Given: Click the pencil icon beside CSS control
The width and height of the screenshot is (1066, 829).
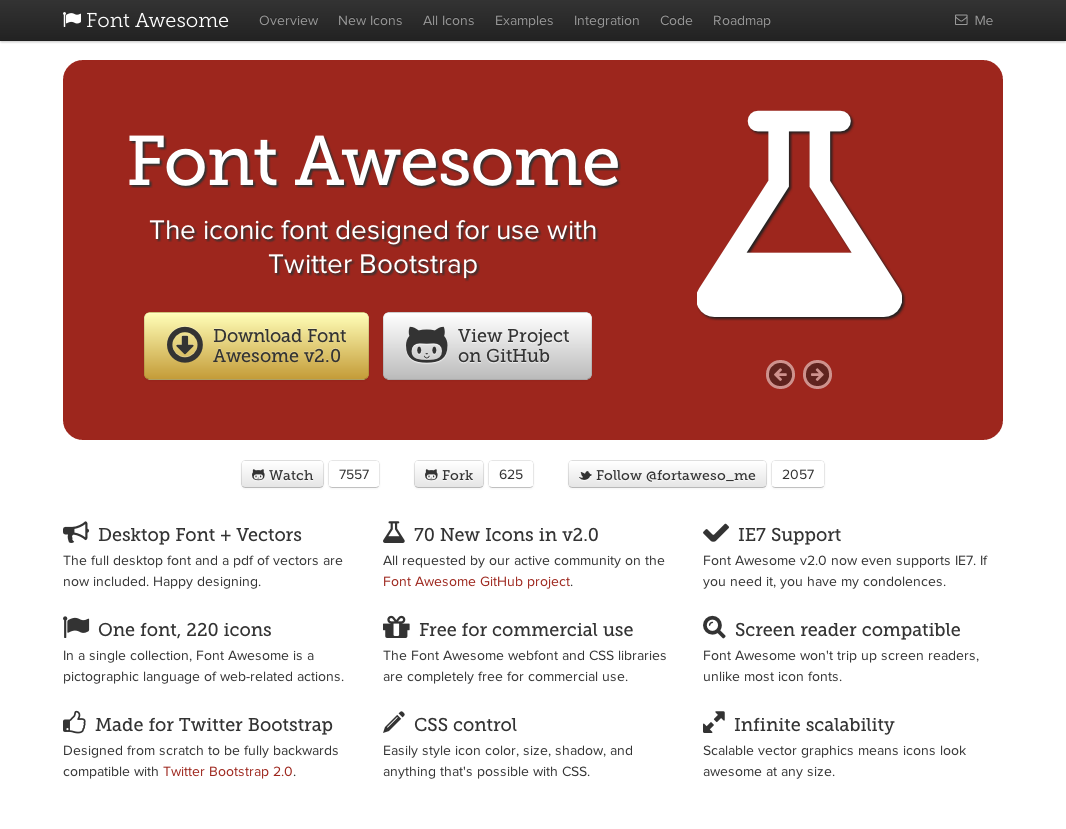Looking at the screenshot, I should 394,722.
